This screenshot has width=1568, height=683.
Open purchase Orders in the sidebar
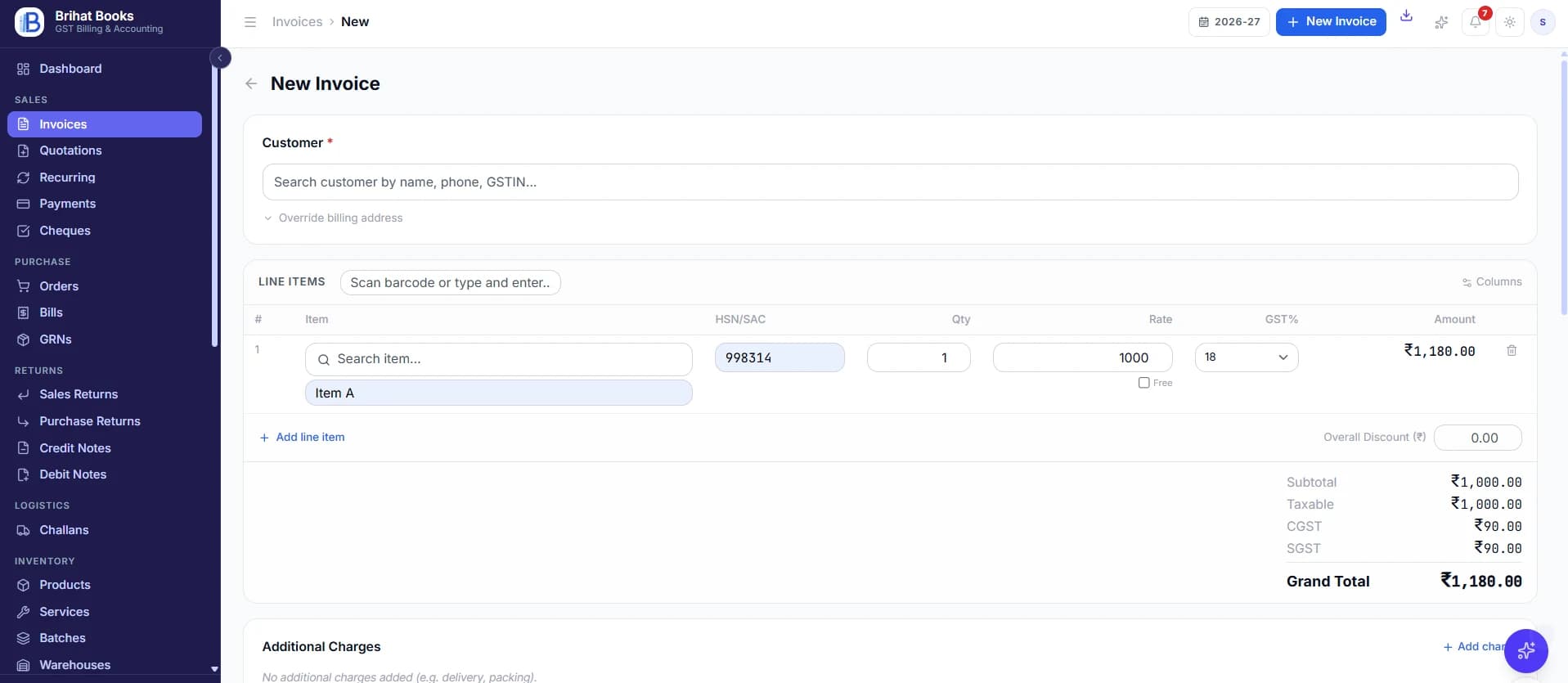pyautogui.click(x=105, y=286)
